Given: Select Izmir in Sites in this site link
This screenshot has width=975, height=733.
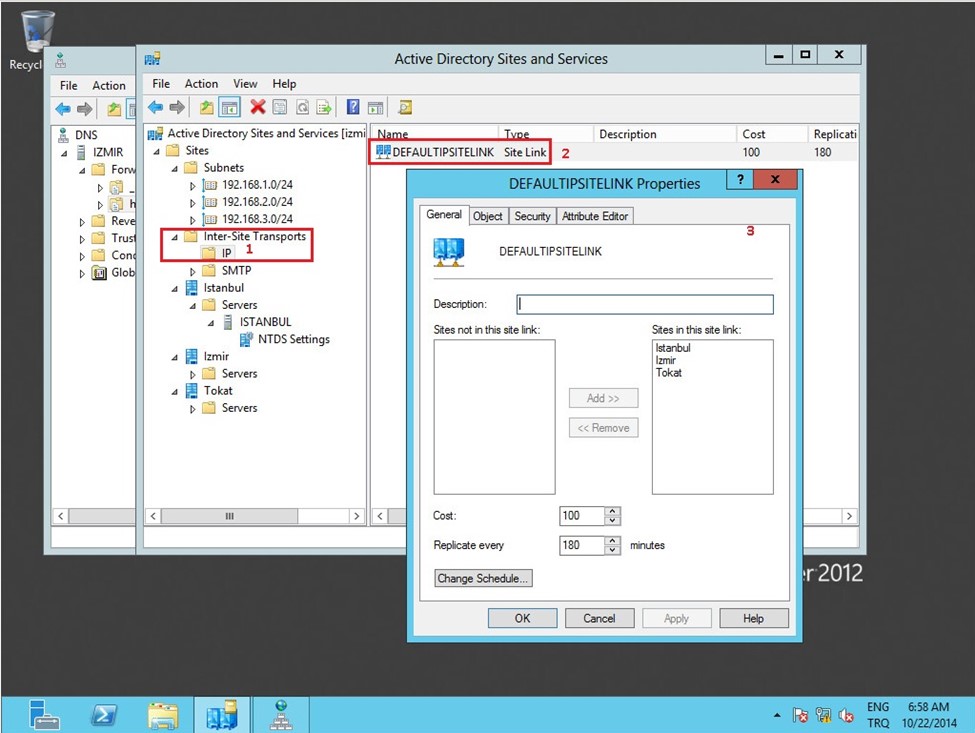Looking at the screenshot, I should point(665,360).
